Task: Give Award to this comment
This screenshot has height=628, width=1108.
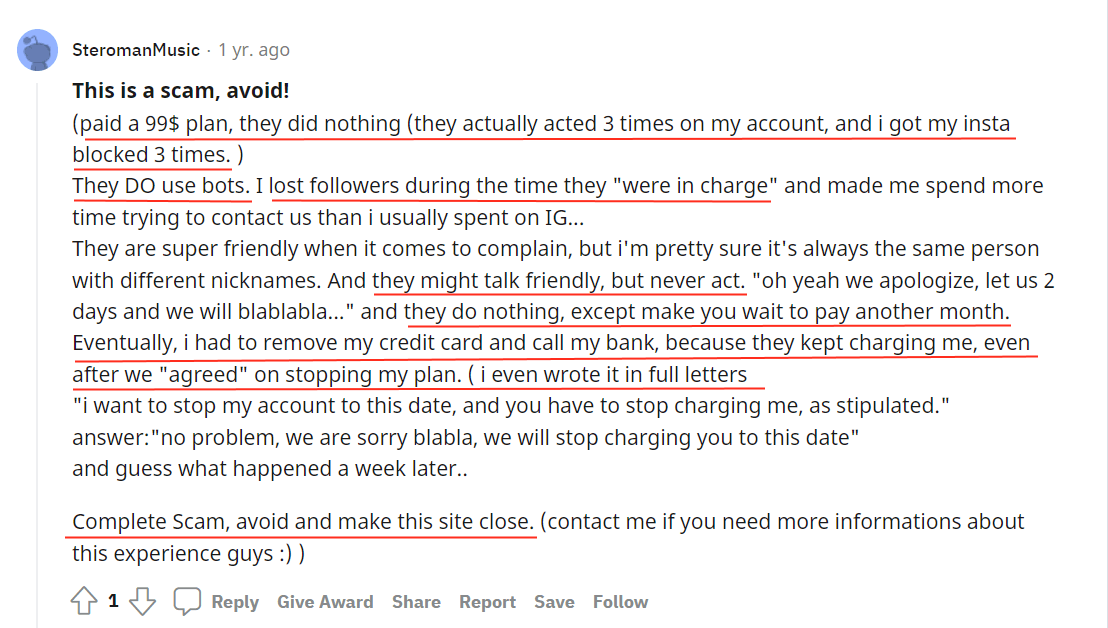Action: pos(325,602)
